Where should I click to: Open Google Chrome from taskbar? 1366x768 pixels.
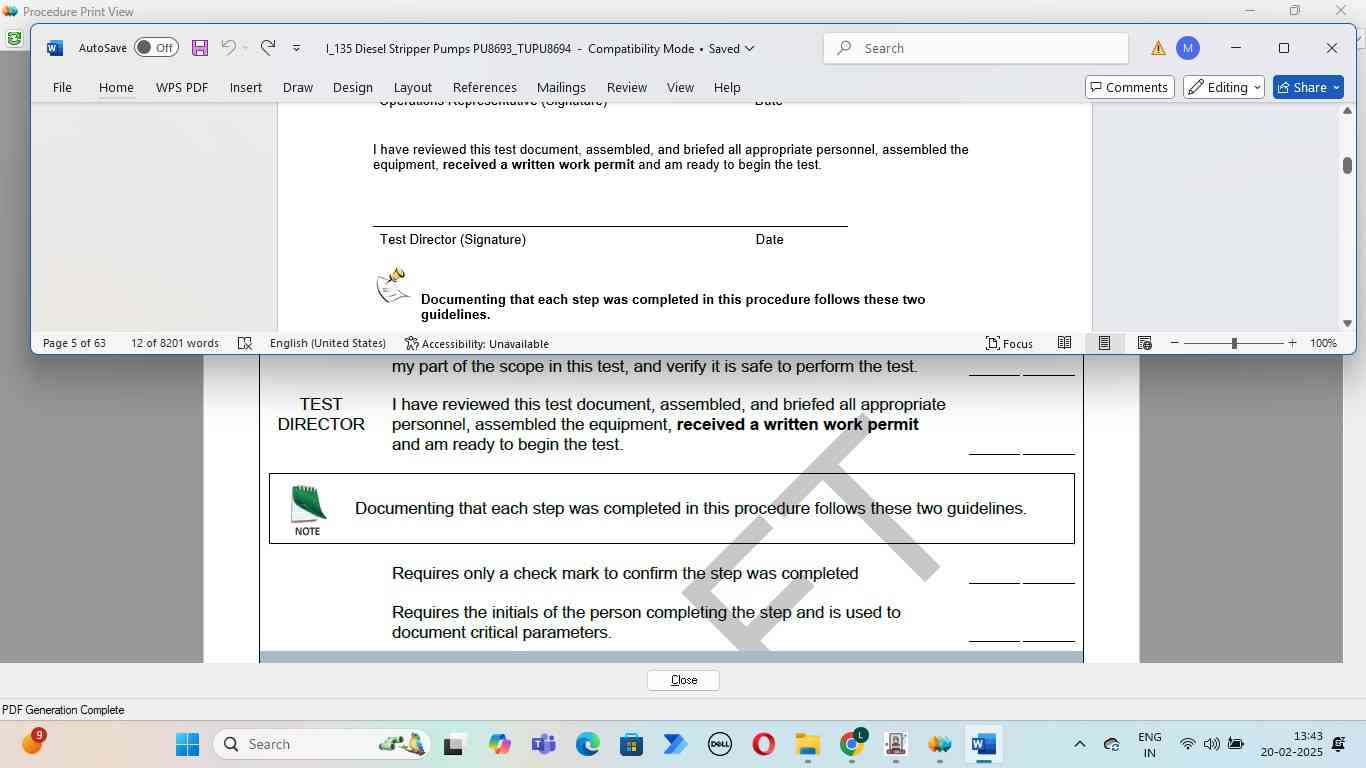point(852,744)
